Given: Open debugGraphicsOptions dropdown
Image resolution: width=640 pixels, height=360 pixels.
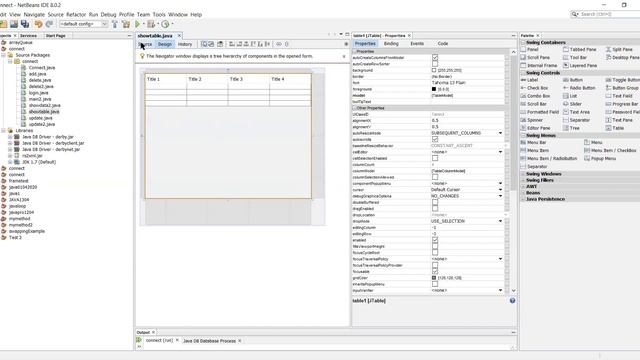Looking at the screenshot, I should coord(500,196).
